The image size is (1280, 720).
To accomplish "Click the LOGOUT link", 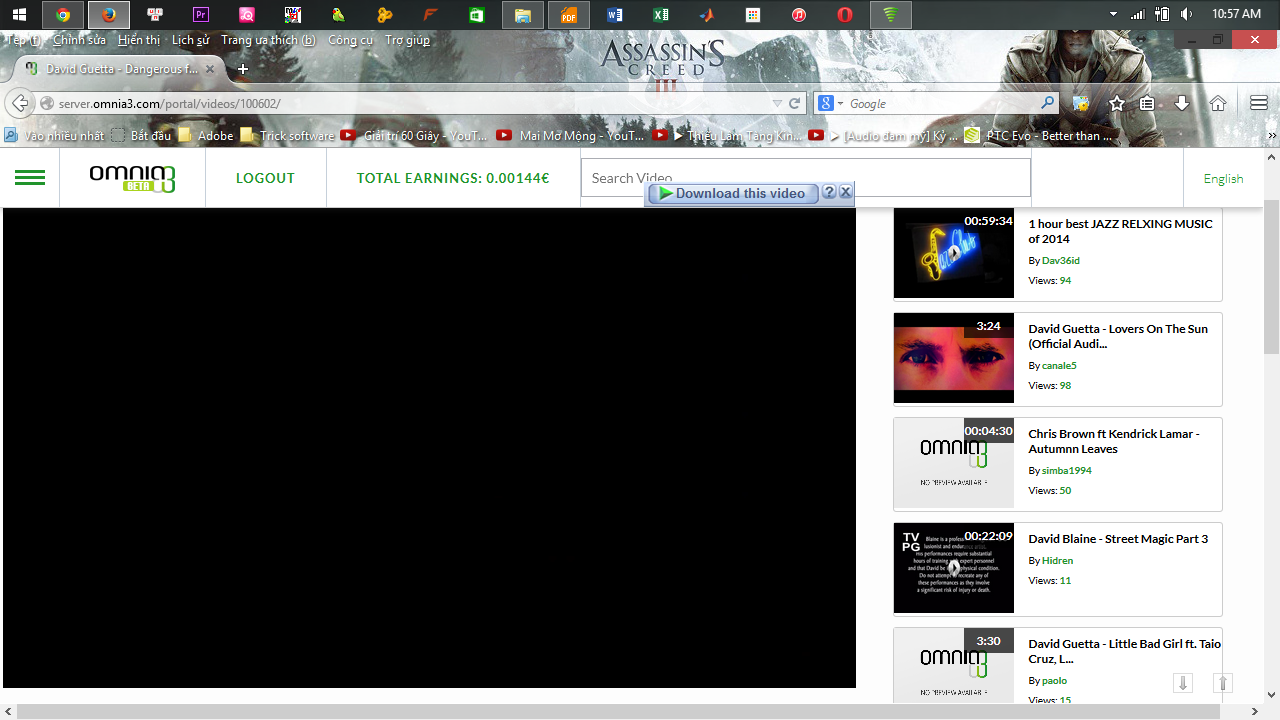I will [265, 178].
